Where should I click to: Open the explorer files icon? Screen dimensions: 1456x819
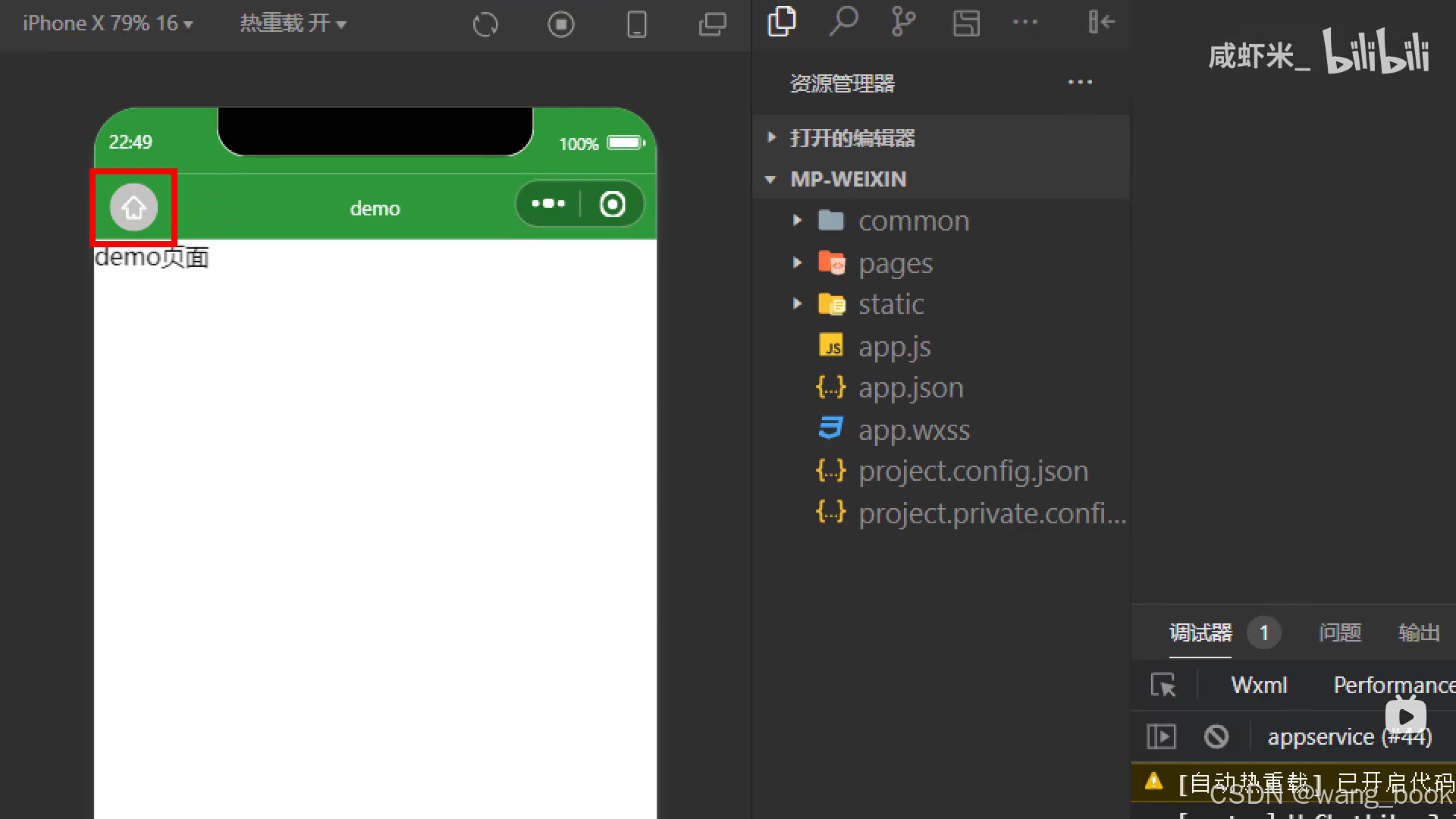tap(782, 22)
